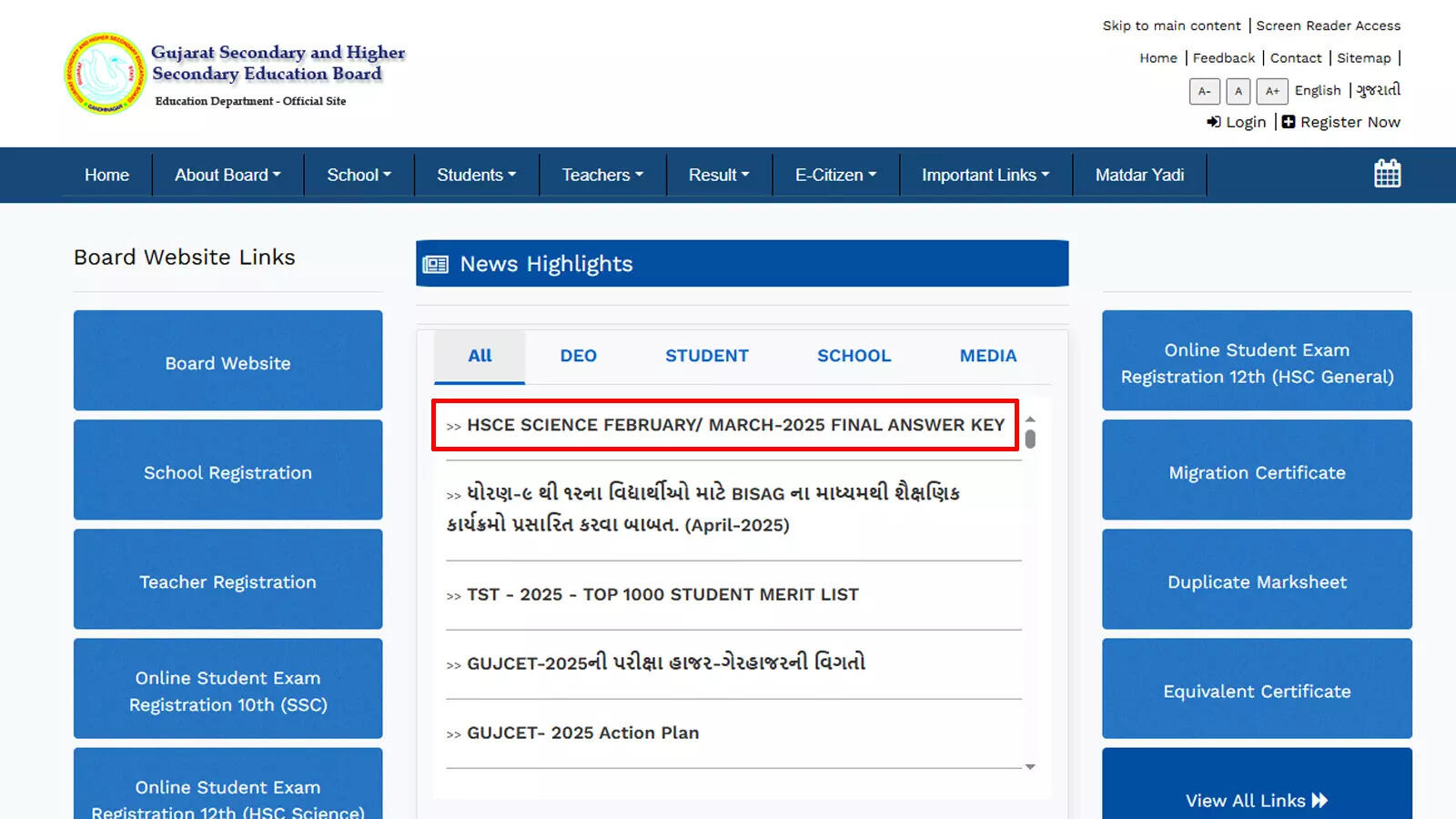Open the Students dropdown menu
Viewport: 1456px width, 819px height.
(x=476, y=175)
